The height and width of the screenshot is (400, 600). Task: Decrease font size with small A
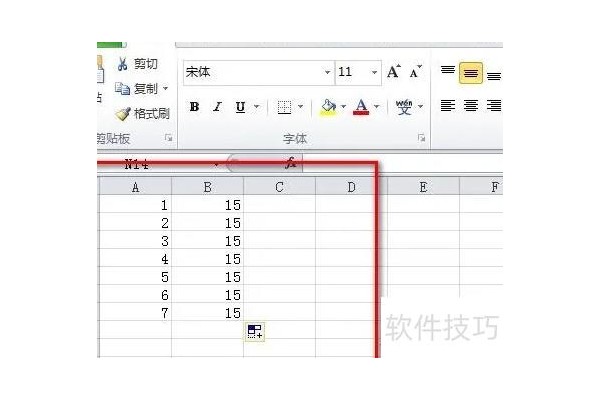point(415,72)
